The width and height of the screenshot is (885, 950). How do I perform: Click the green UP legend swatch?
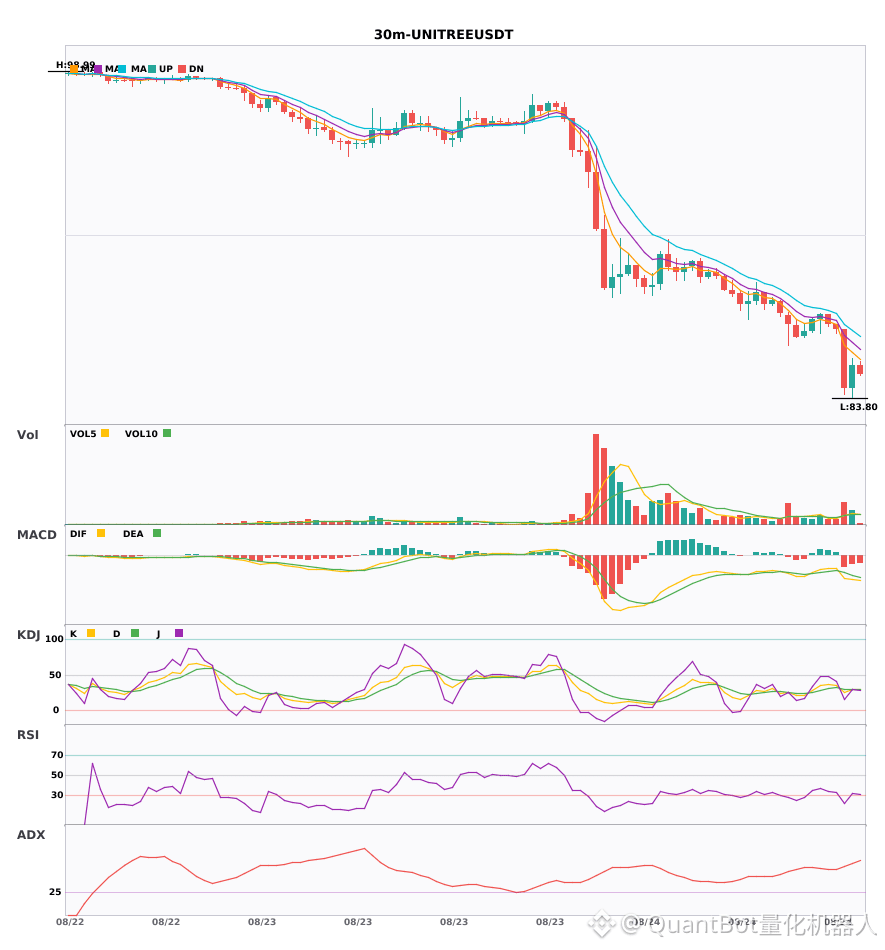(x=152, y=69)
